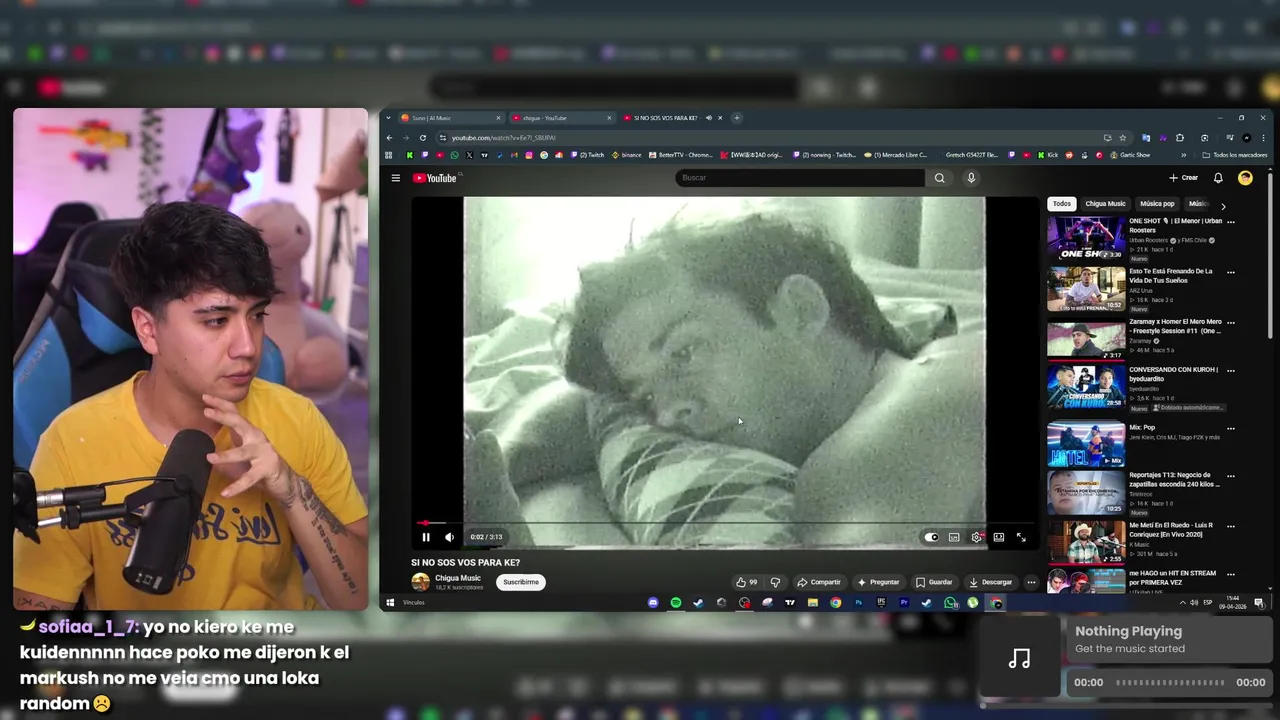Viewport: 1280px width, 720px height.
Task: Open Discord from the taskbar
Action: point(653,603)
